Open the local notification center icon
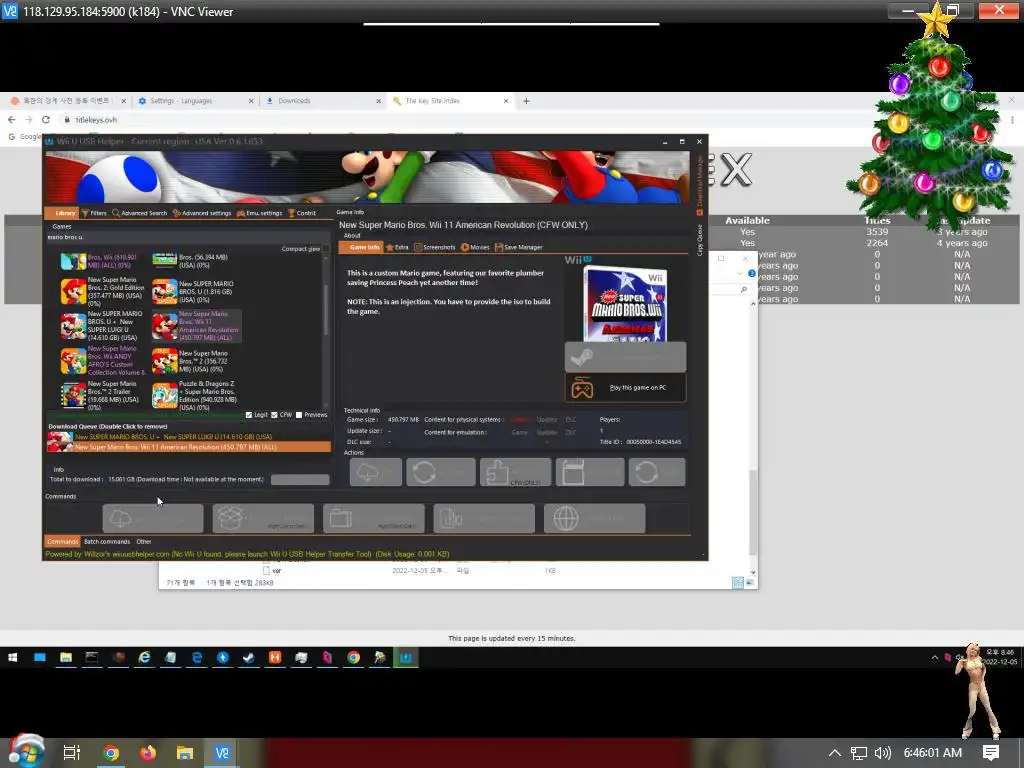The height and width of the screenshot is (768, 1024). [x=991, y=753]
